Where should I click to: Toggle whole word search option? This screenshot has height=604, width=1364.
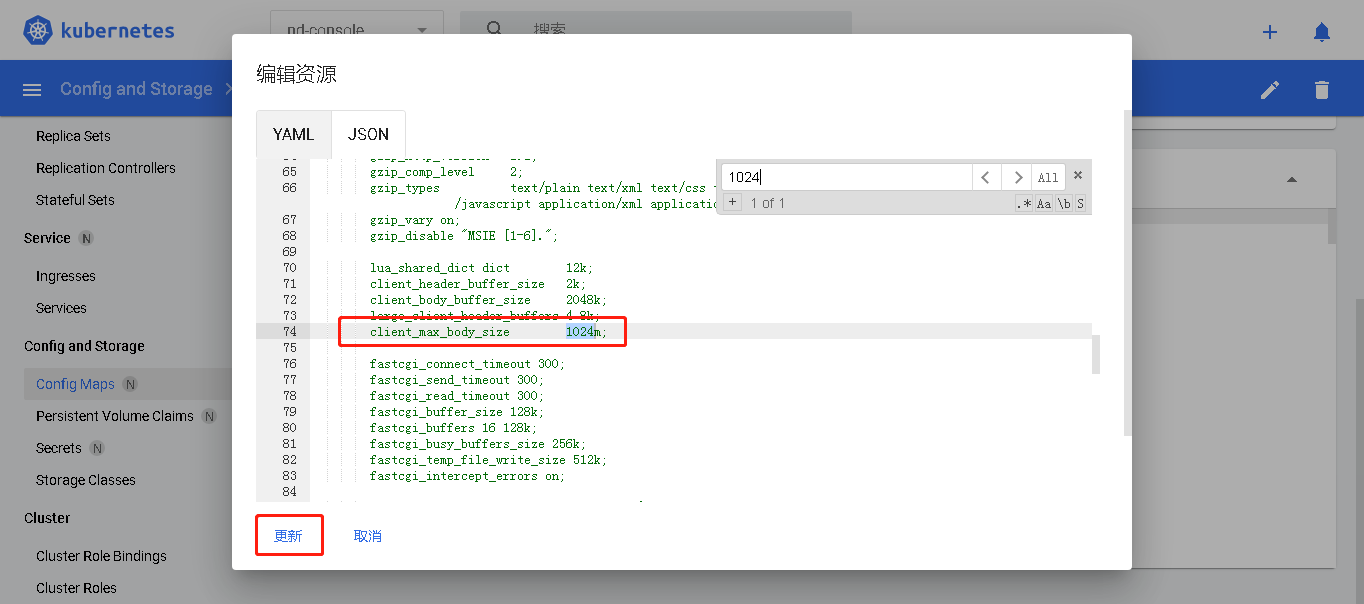point(1064,204)
